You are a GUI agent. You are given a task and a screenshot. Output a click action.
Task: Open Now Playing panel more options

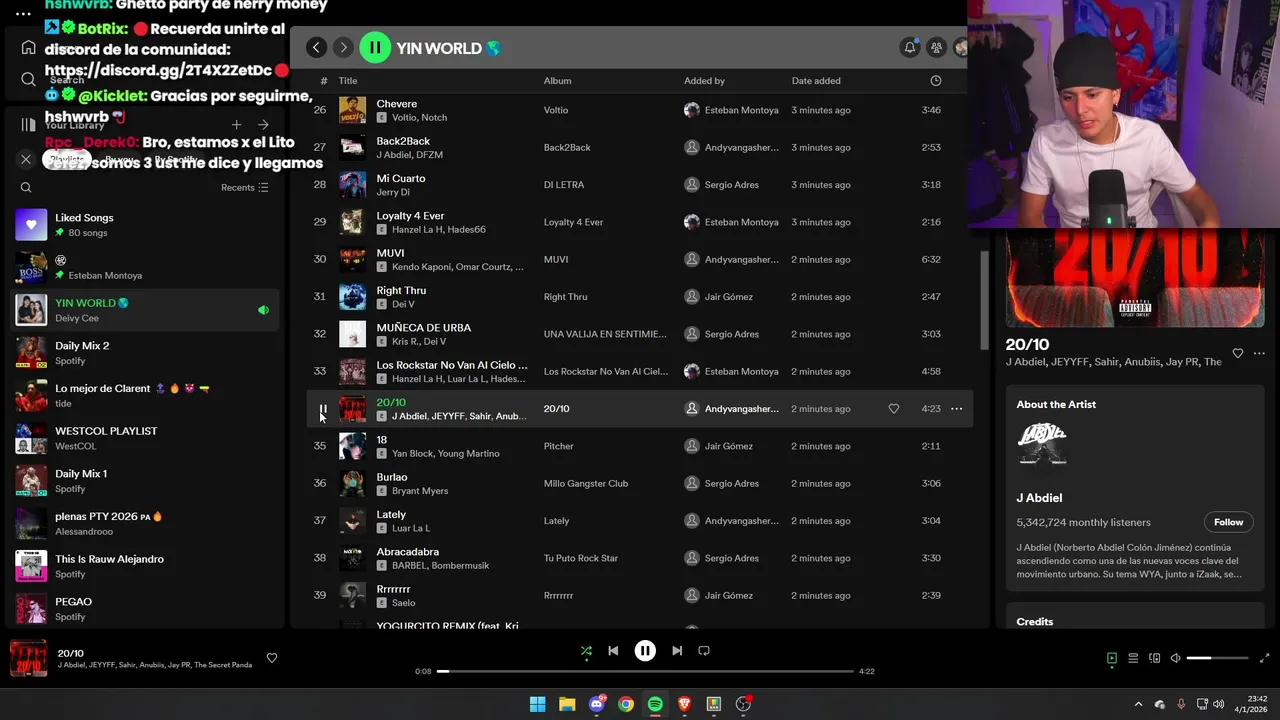coord(1259,353)
